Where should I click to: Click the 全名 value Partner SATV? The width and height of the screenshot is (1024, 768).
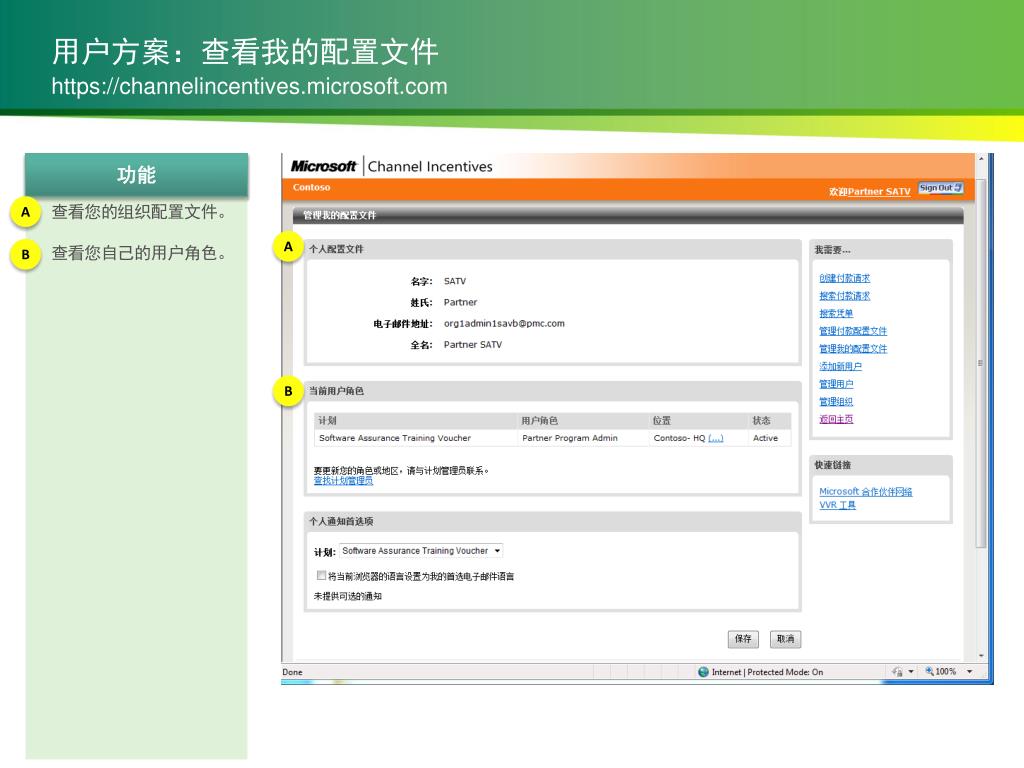[x=473, y=345]
